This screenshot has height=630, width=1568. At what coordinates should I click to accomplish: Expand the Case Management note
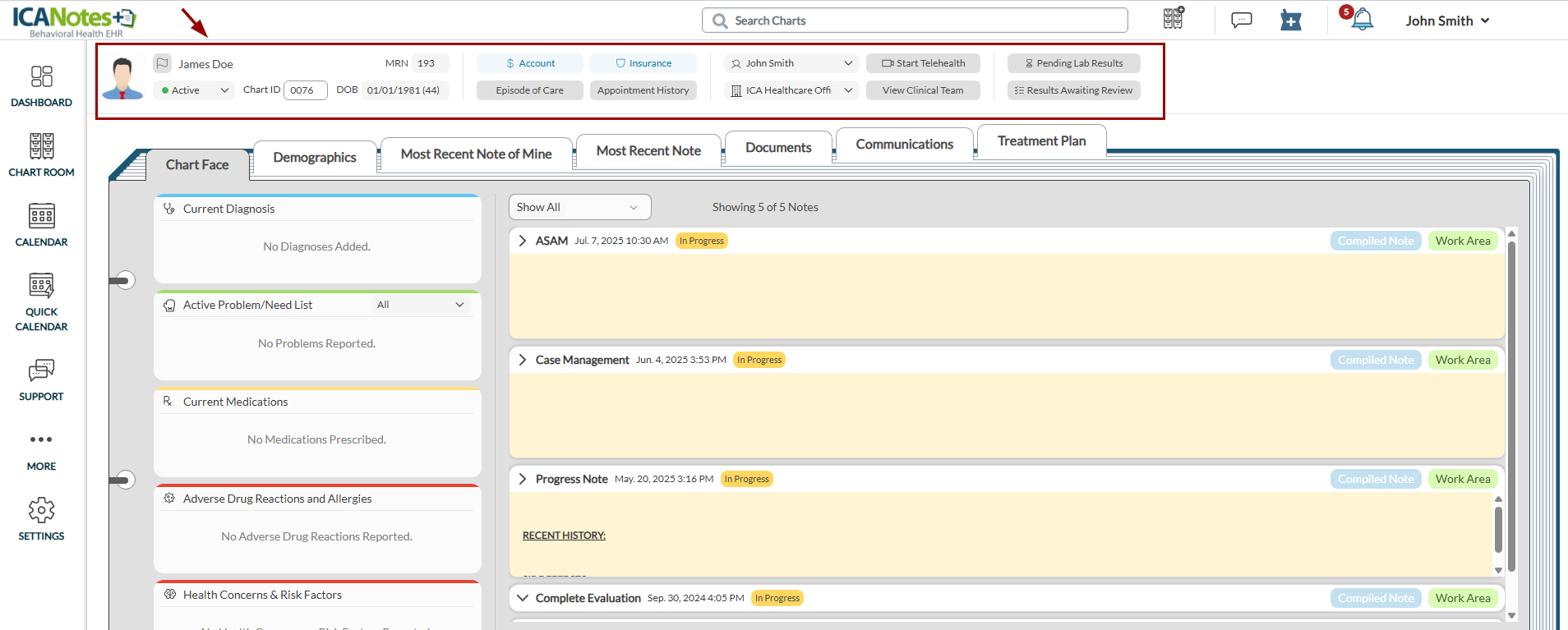[x=523, y=360]
